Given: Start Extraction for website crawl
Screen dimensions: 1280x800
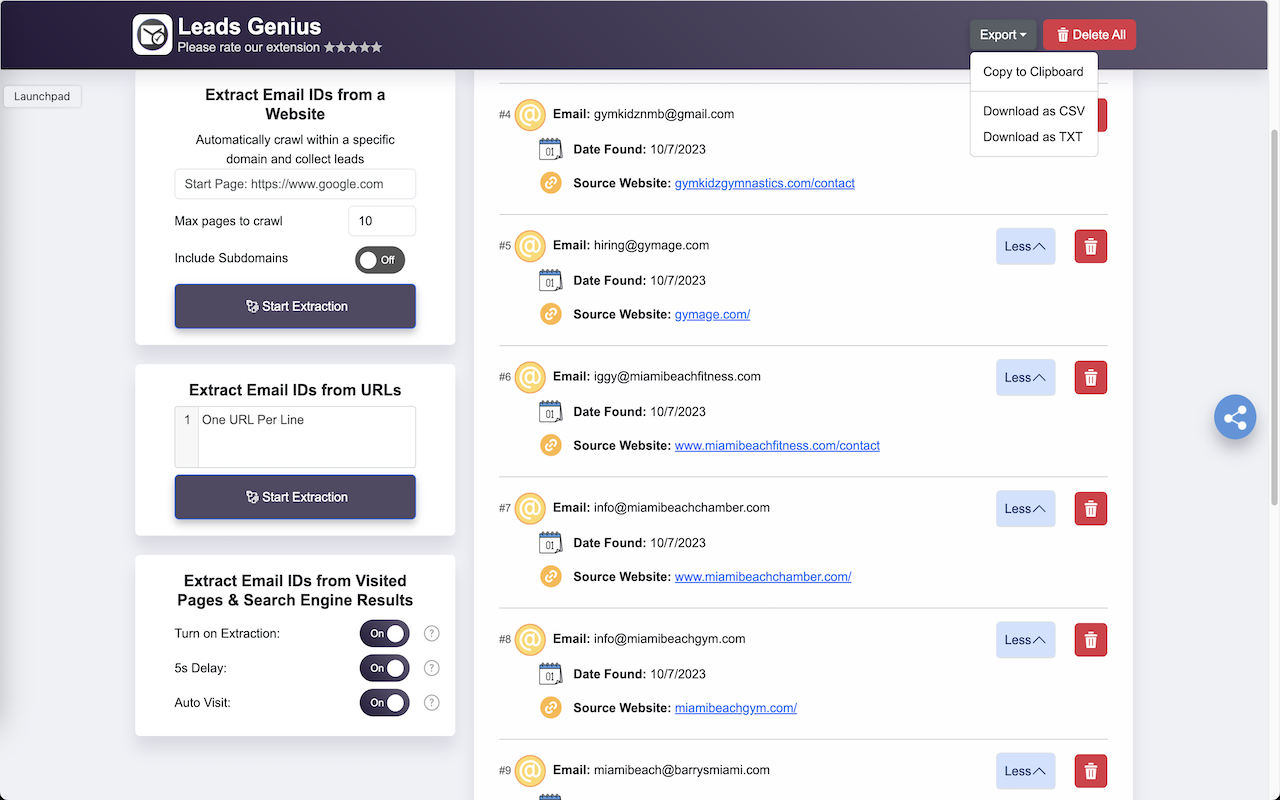Looking at the screenshot, I should pos(295,306).
